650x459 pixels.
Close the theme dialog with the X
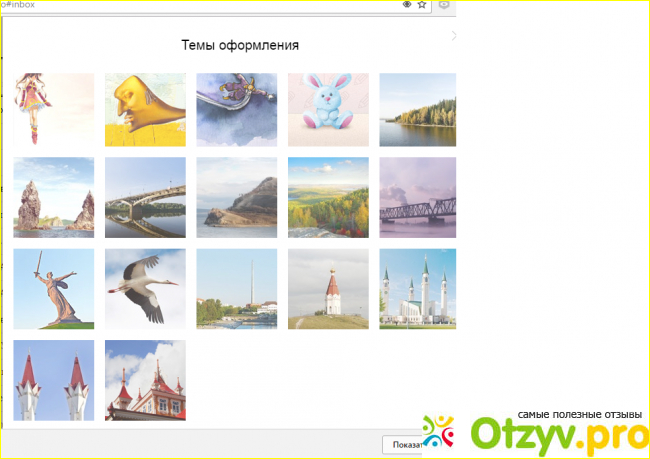453,36
